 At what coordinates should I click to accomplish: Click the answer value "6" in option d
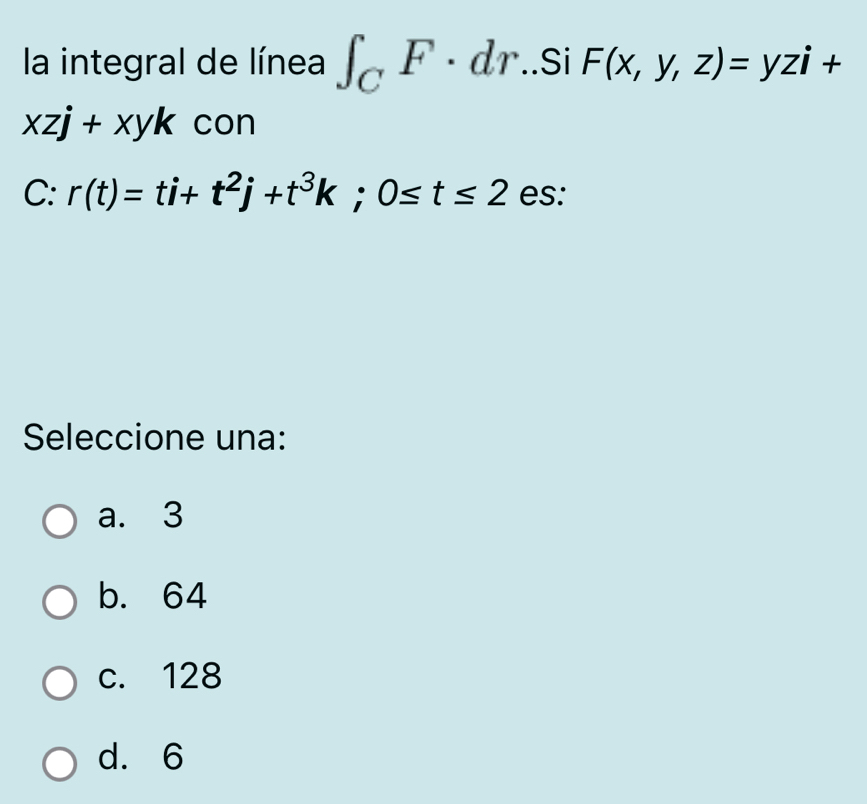click(172, 759)
